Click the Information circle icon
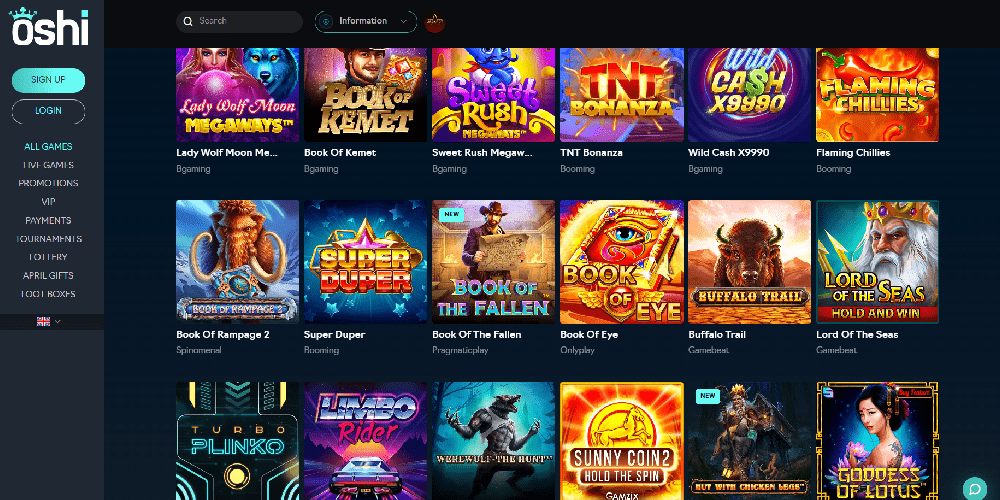 327,22
